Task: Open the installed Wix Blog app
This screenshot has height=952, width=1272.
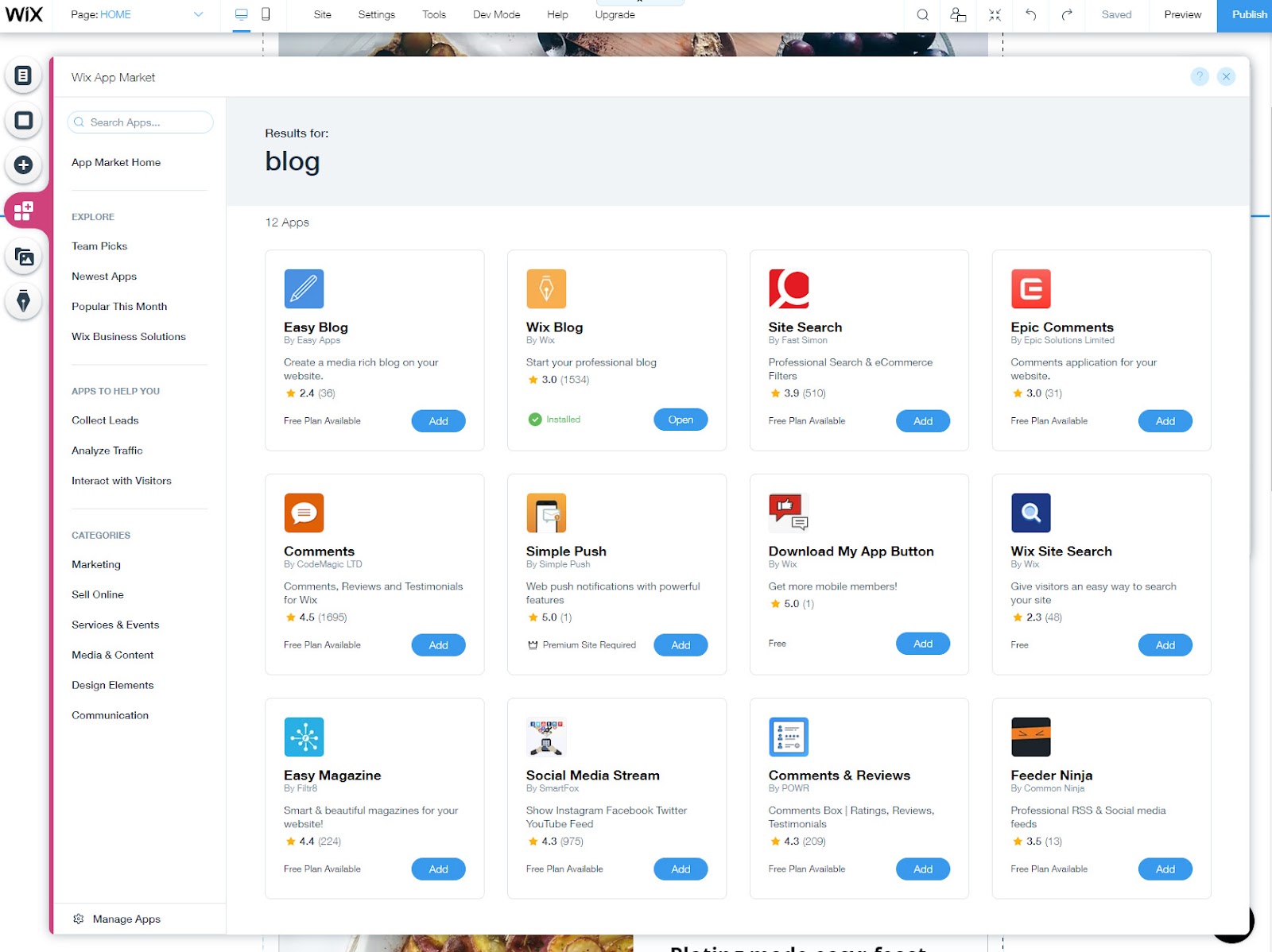Action: click(681, 420)
